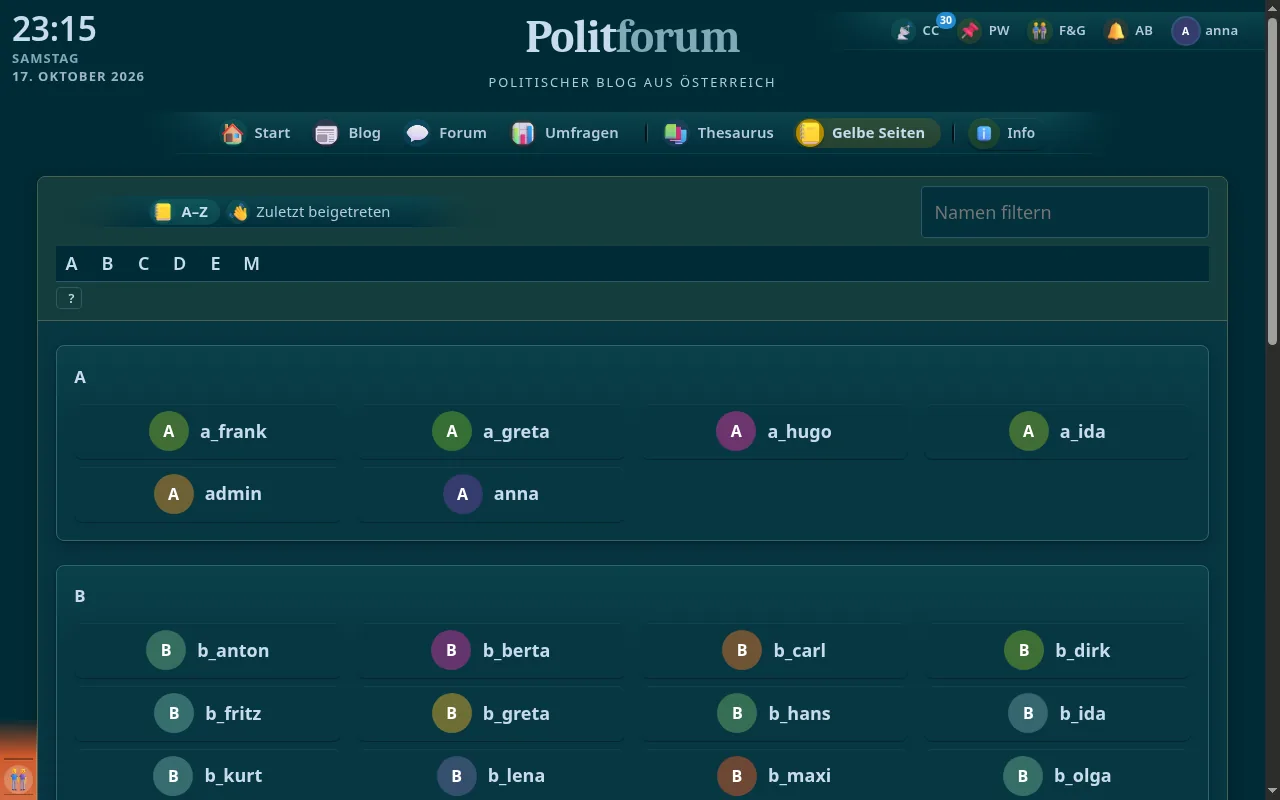Click the F&G people icon

point(1041,31)
